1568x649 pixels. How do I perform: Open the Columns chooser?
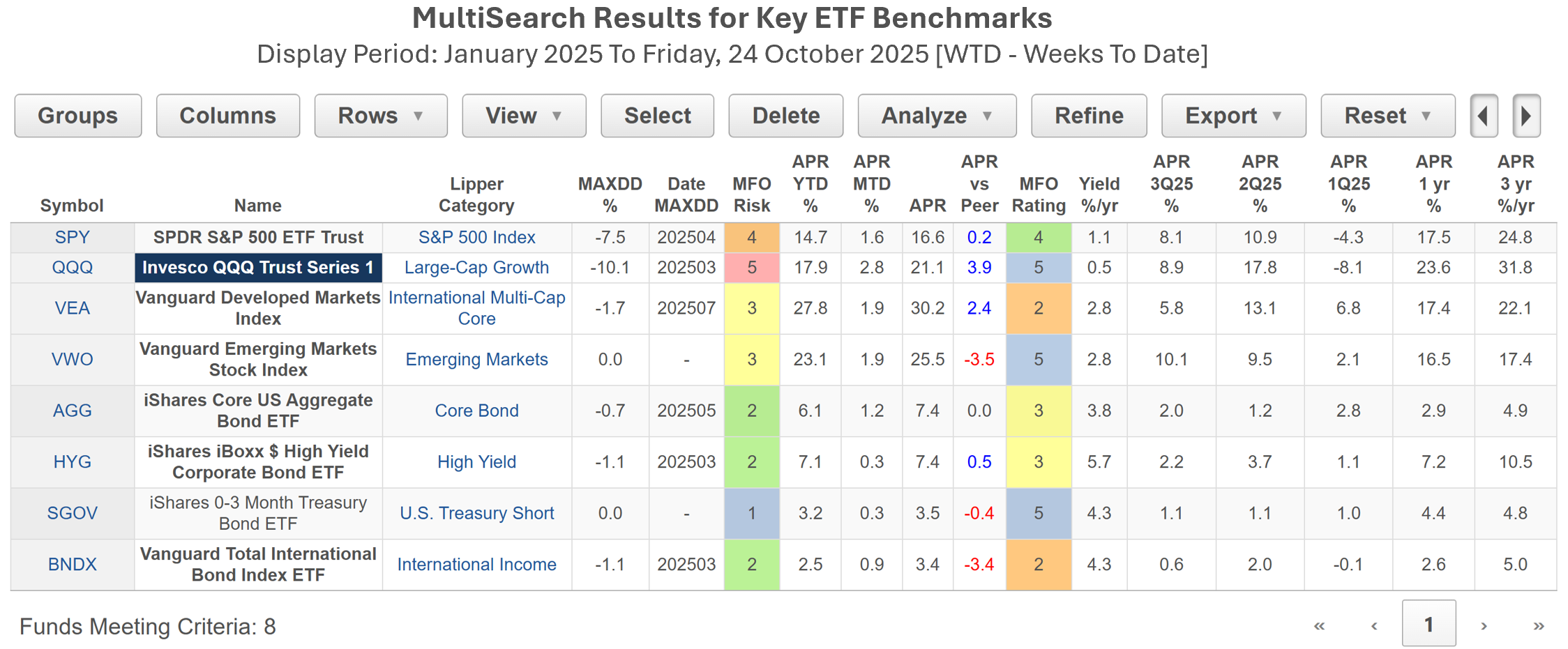(x=227, y=116)
